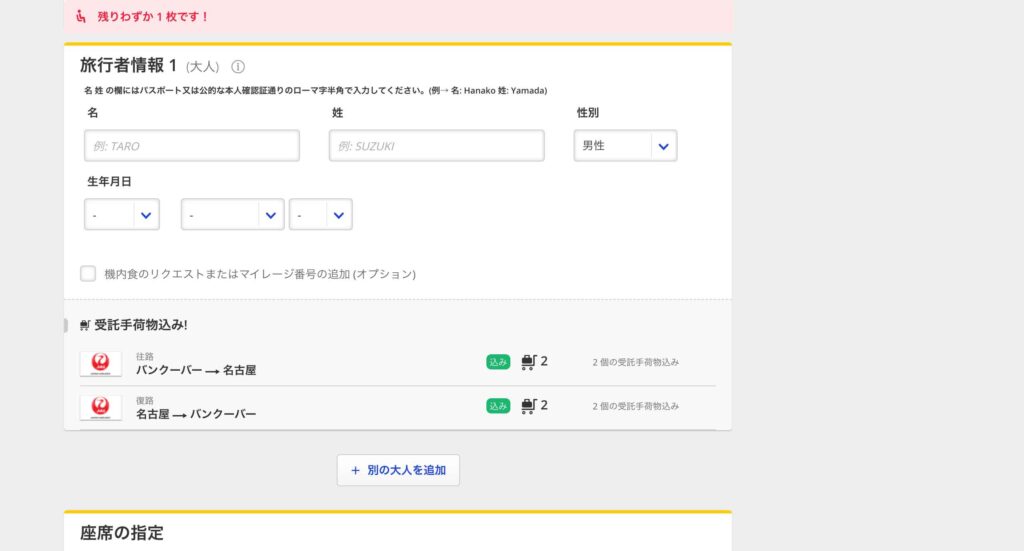Expand the last 生年月日 dropdown
Image resolution: width=1024 pixels, height=551 pixels.
point(320,215)
